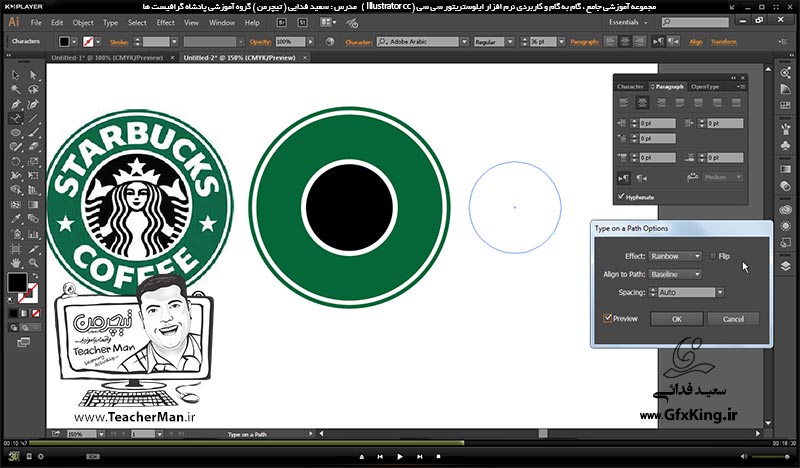Select the Eraser tool
The image size is (800, 468).
34,147
